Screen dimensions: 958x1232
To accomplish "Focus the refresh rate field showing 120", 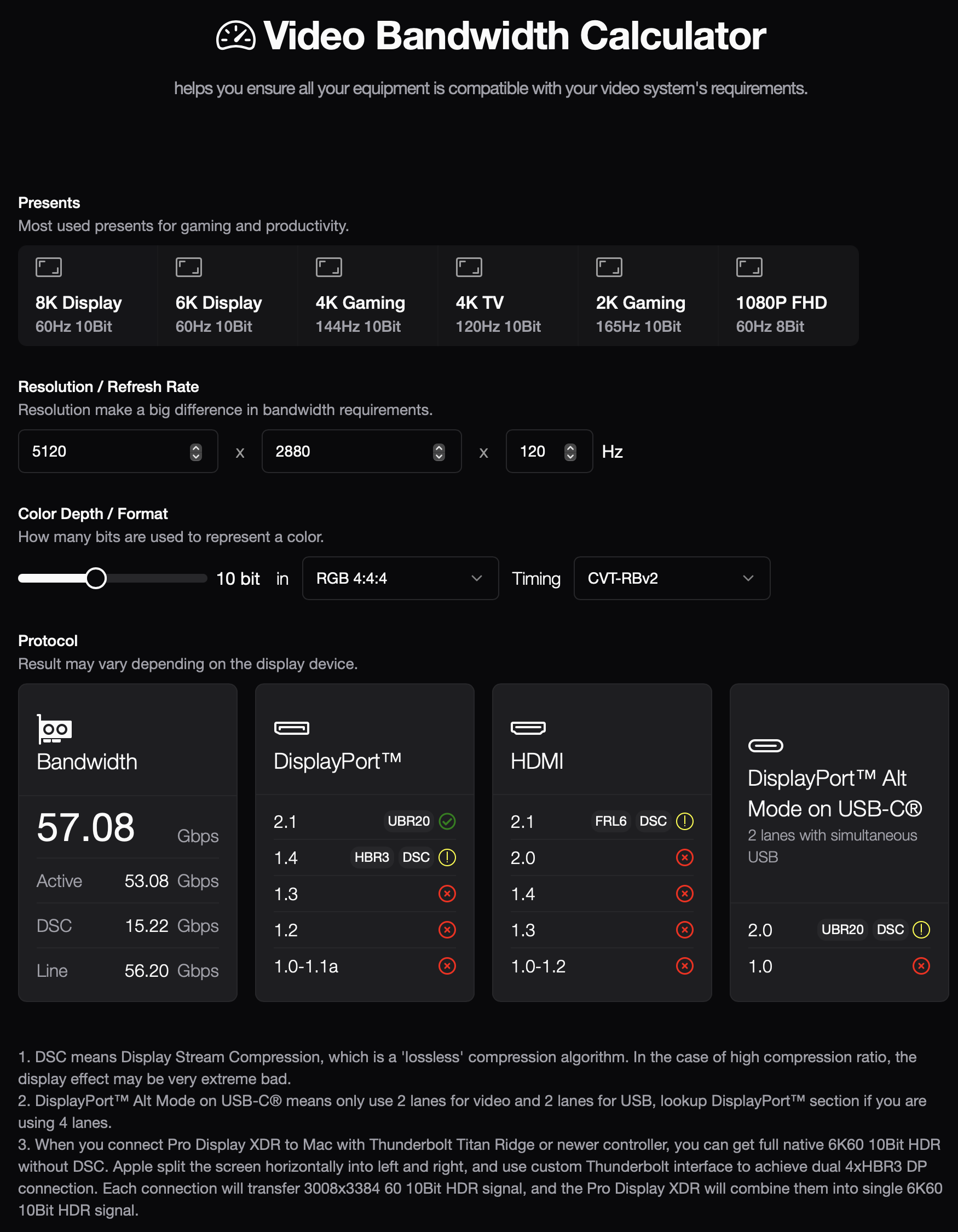I will 549,451.
